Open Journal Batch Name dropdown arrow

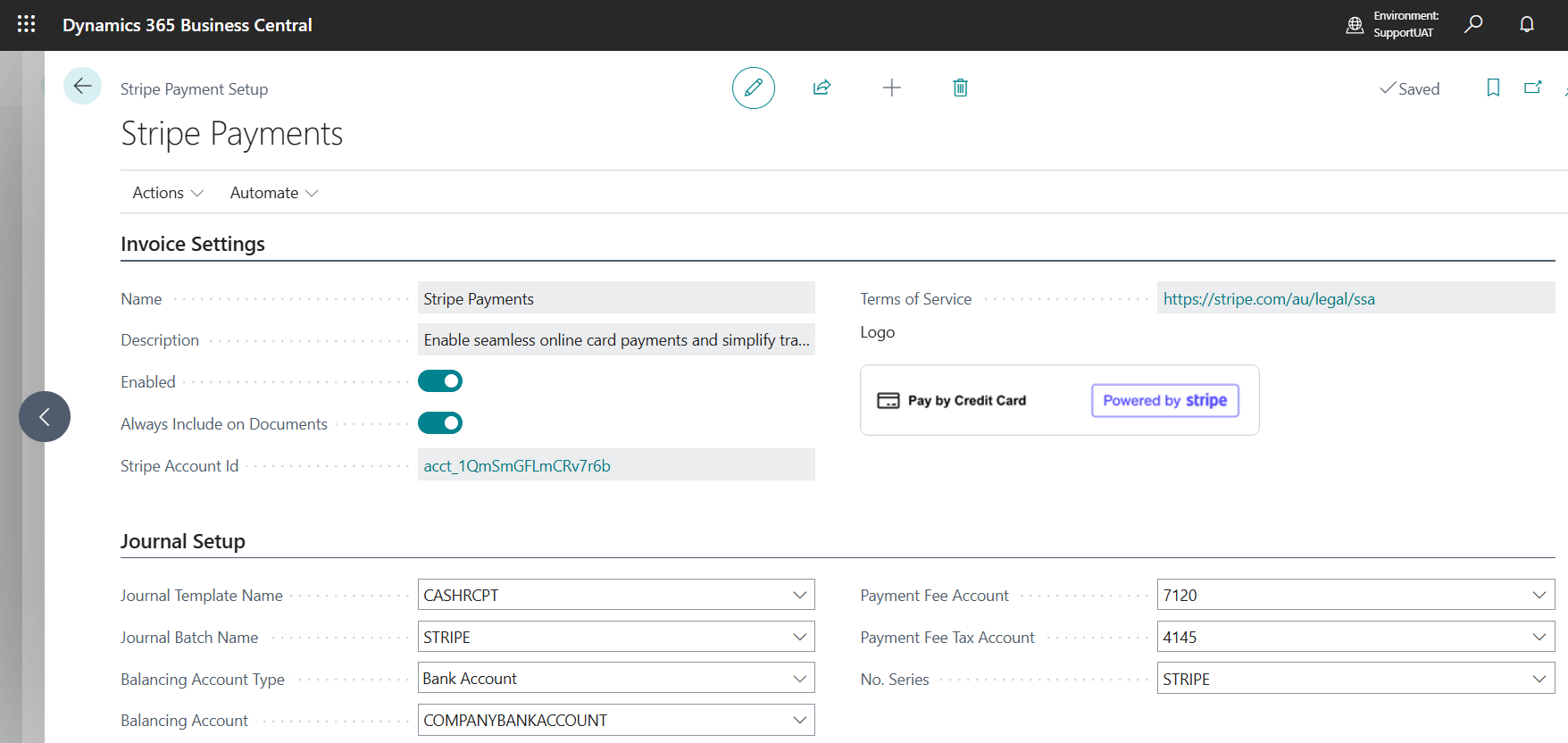point(799,637)
